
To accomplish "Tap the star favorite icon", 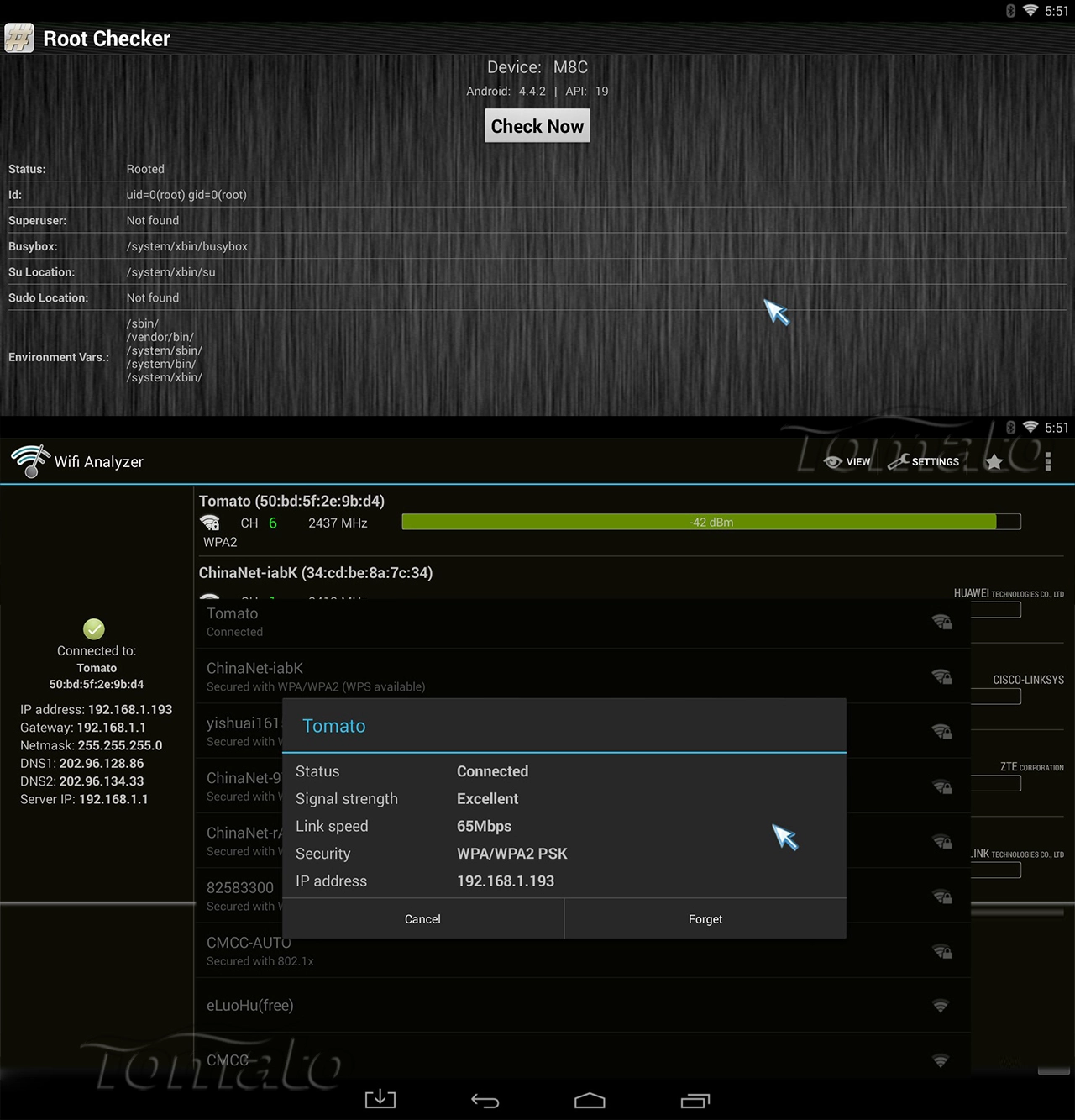I will click(x=994, y=462).
